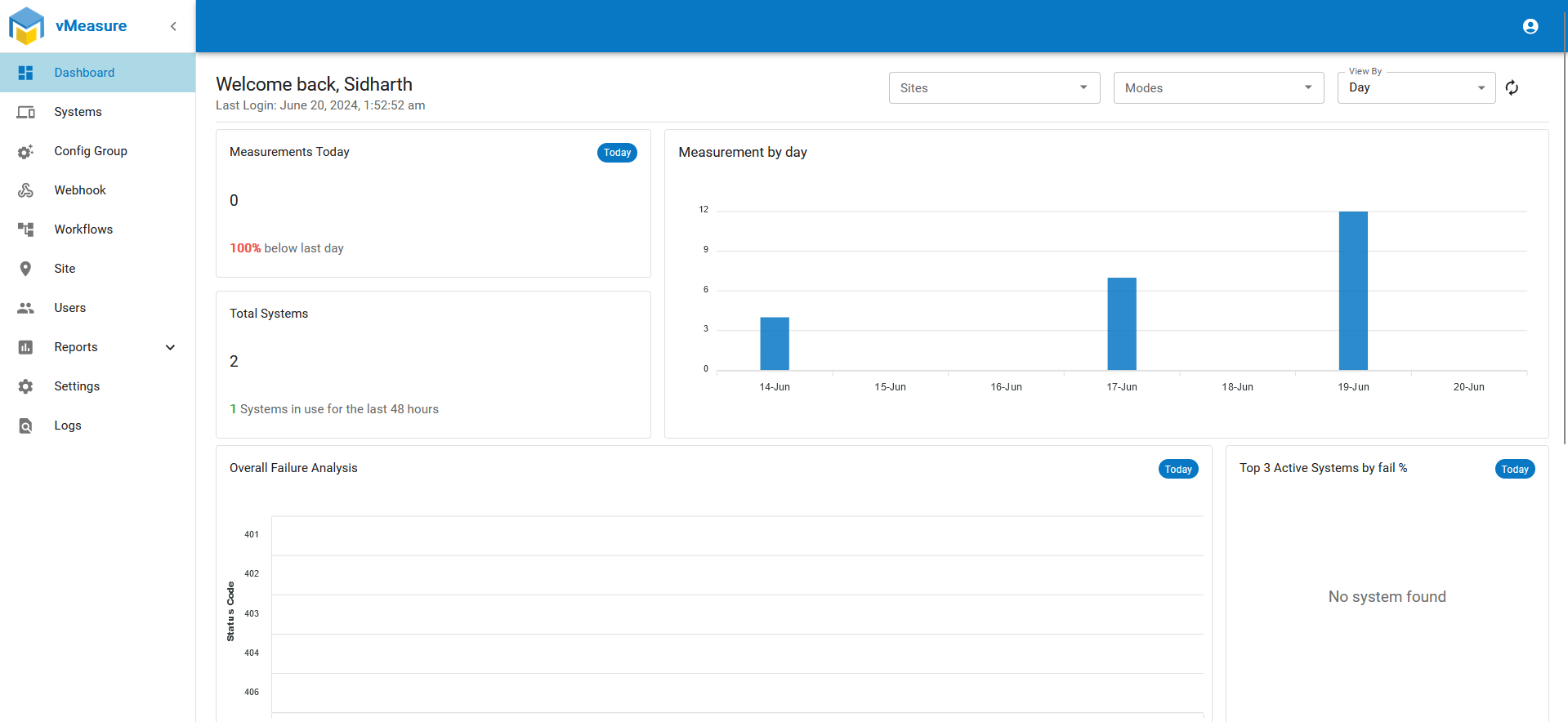
Task: Click the Today badge in Overall Failure Analysis
Action: coord(1178,469)
